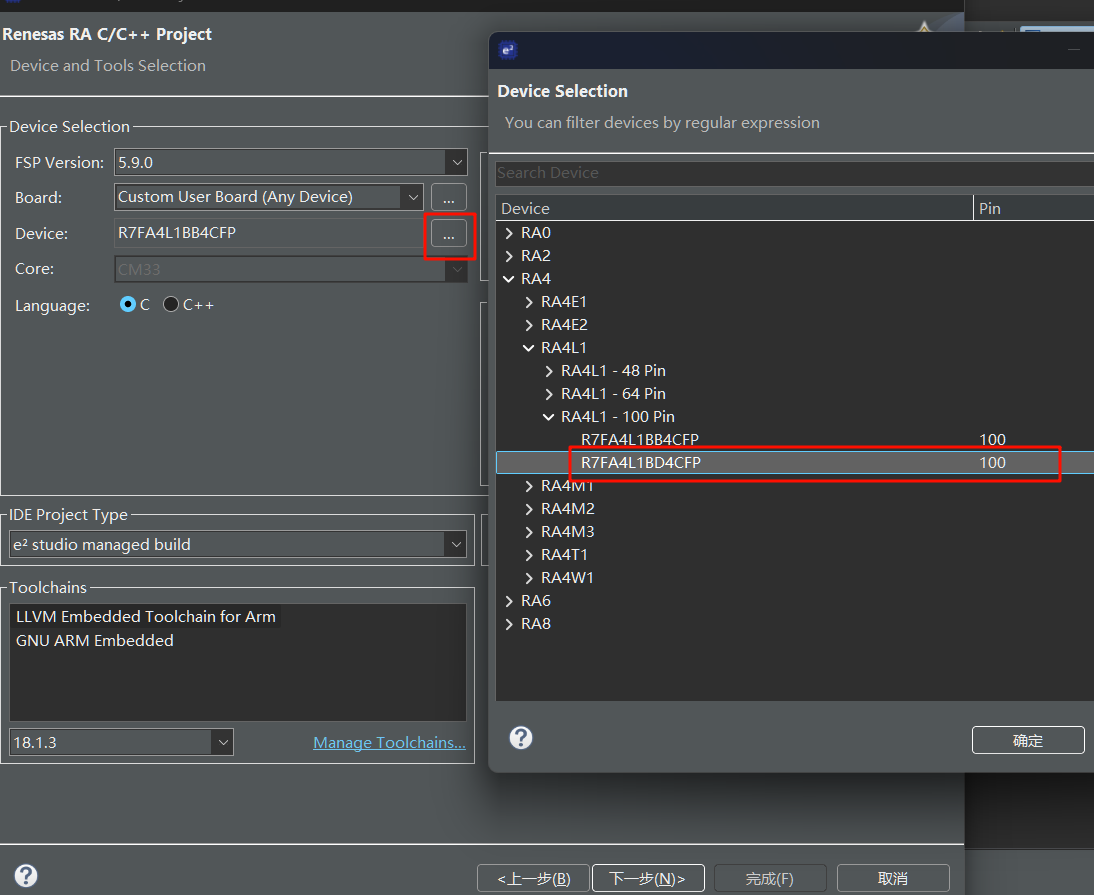Expand the RA4L1 - 48 Pin node
Viewport: 1094px width, 895px height.
pos(549,371)
